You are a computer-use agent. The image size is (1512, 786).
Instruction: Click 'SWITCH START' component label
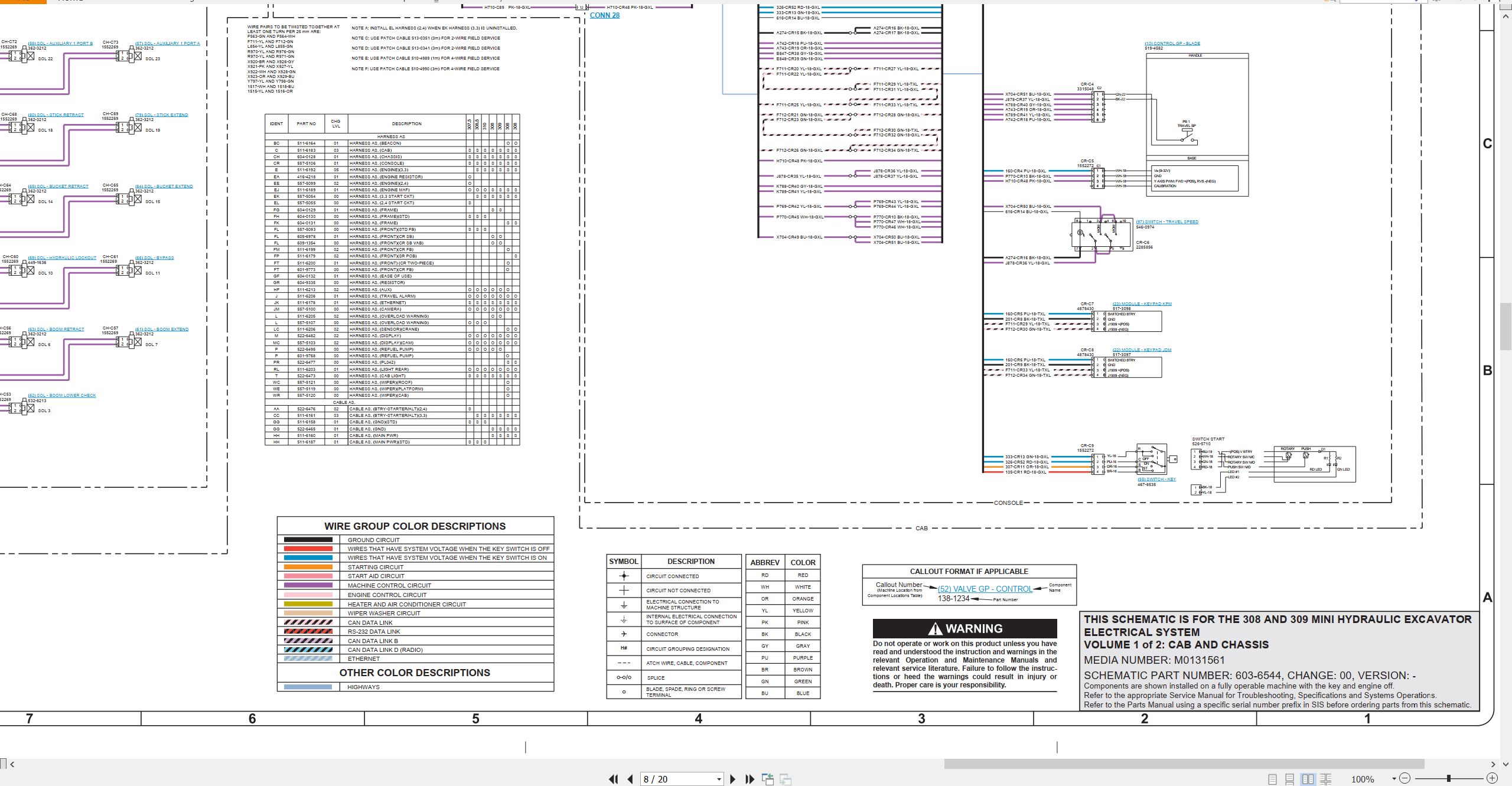[1208, 439]
